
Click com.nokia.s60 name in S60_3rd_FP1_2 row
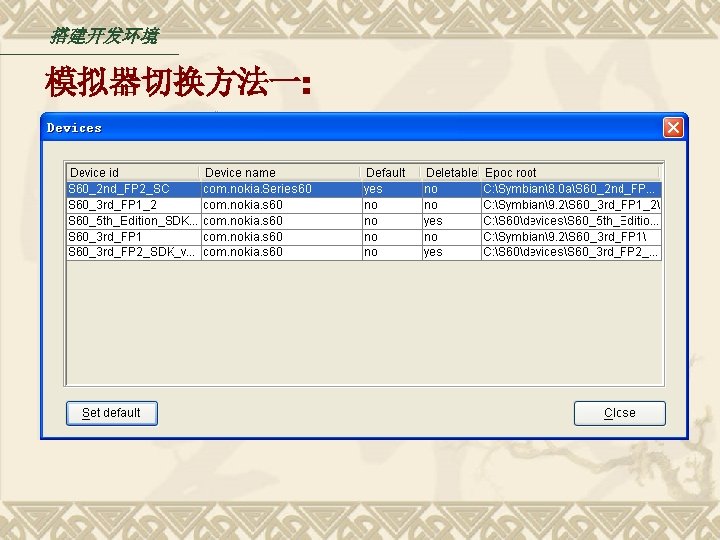coord(282,205)
